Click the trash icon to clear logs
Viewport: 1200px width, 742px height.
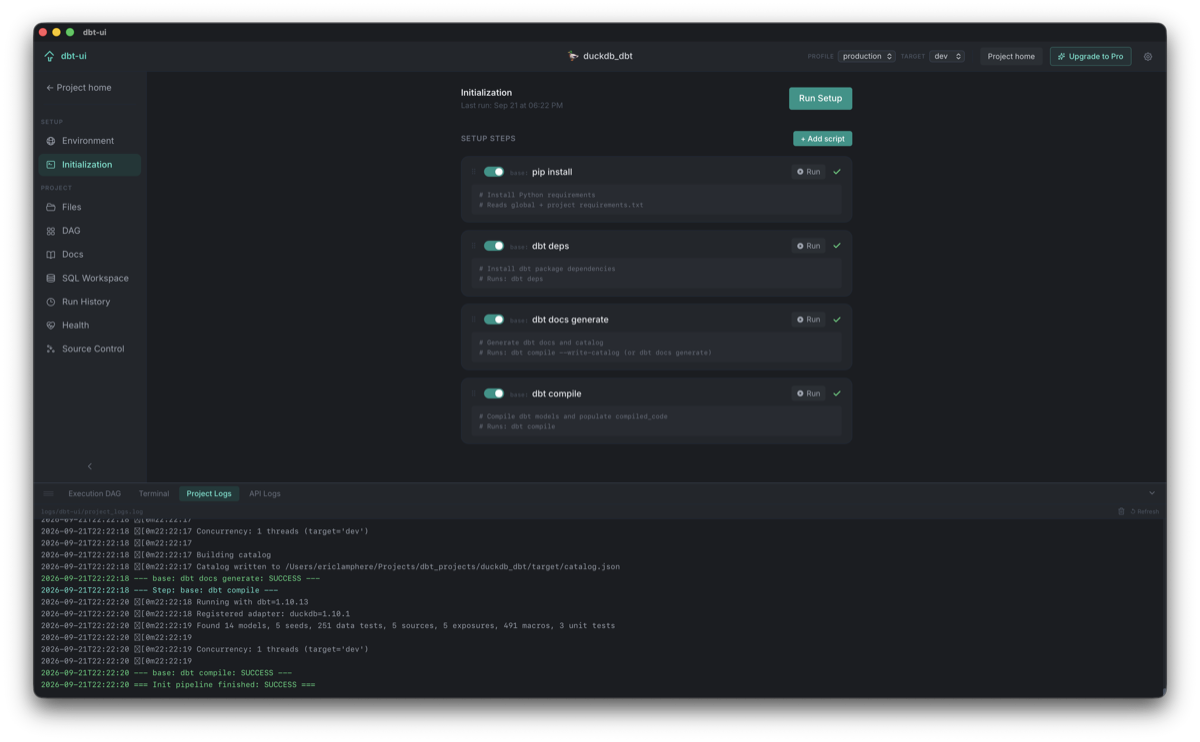coord(1121,511)
